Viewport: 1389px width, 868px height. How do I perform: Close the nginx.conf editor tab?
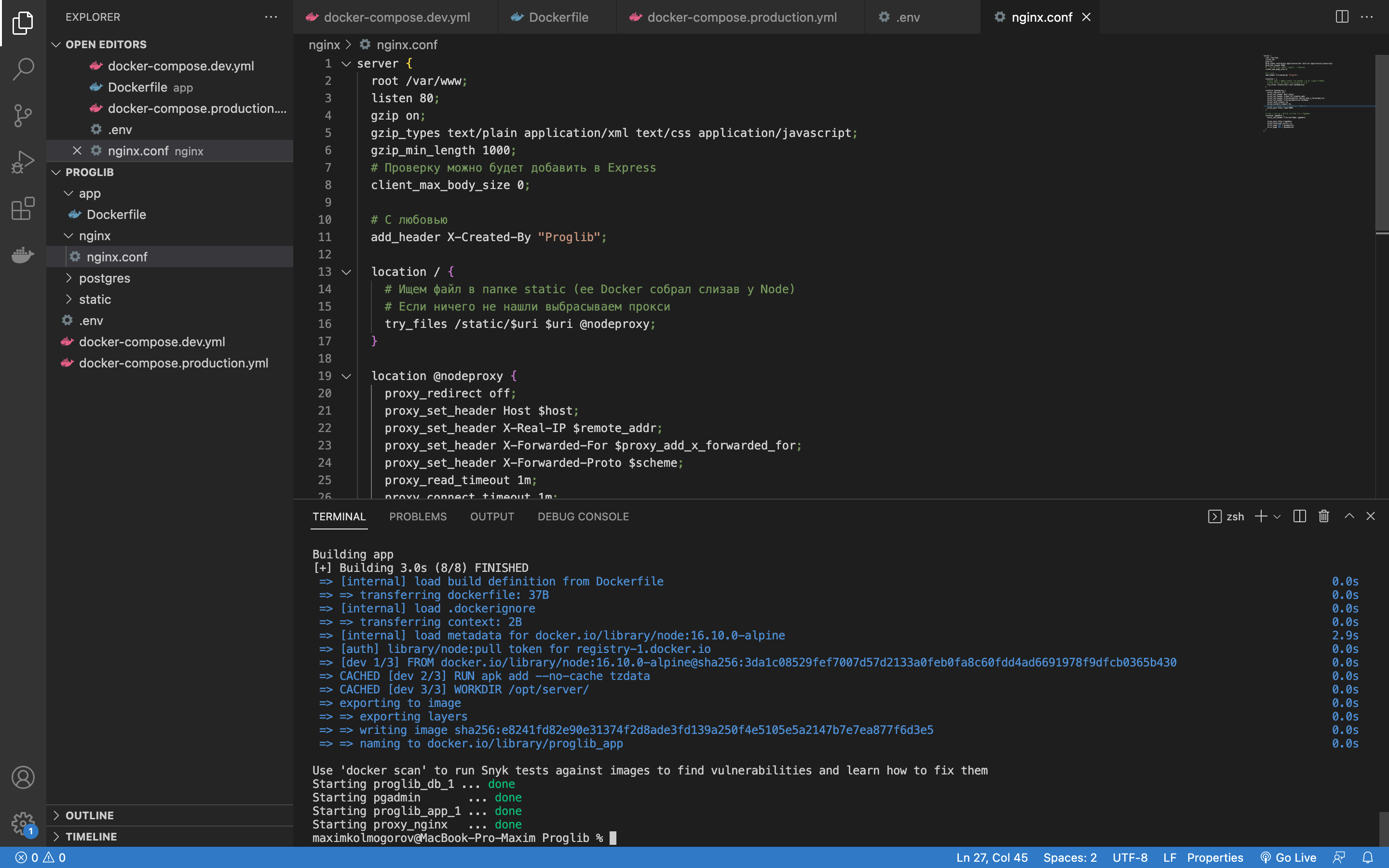[x=1086, y=17]
